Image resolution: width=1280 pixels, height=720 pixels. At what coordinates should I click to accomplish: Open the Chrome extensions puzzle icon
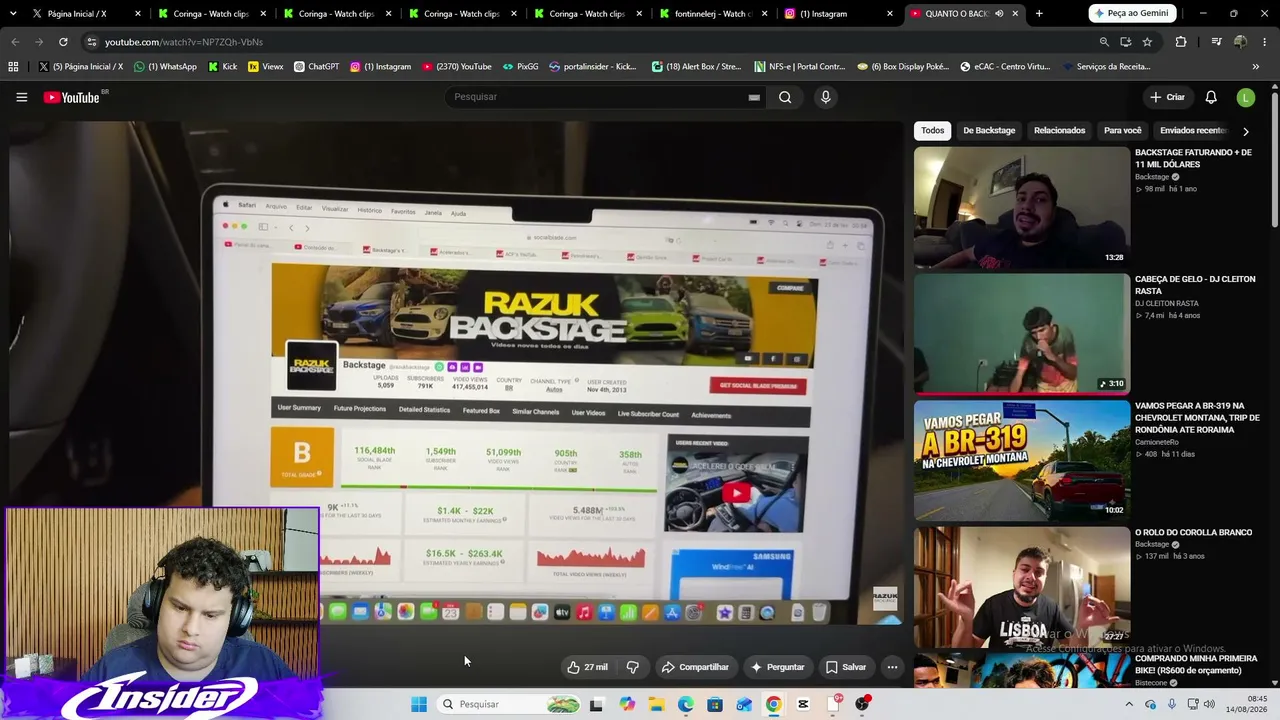coord(1181,42)
